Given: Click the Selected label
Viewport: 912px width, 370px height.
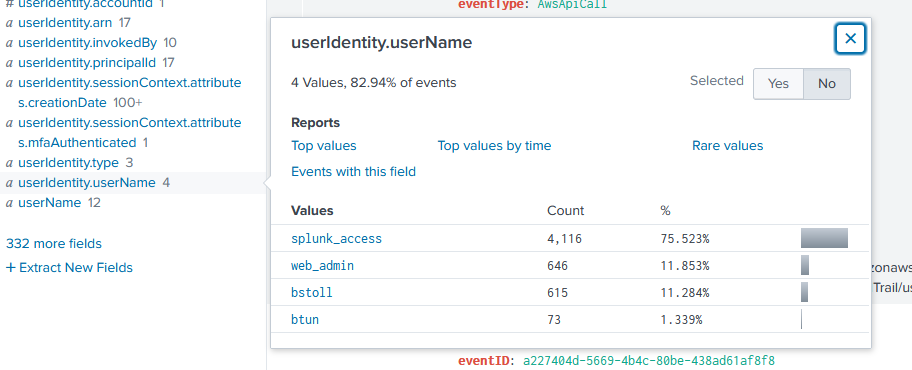Looking at the screenshot, I should click(x=717, y=81).
